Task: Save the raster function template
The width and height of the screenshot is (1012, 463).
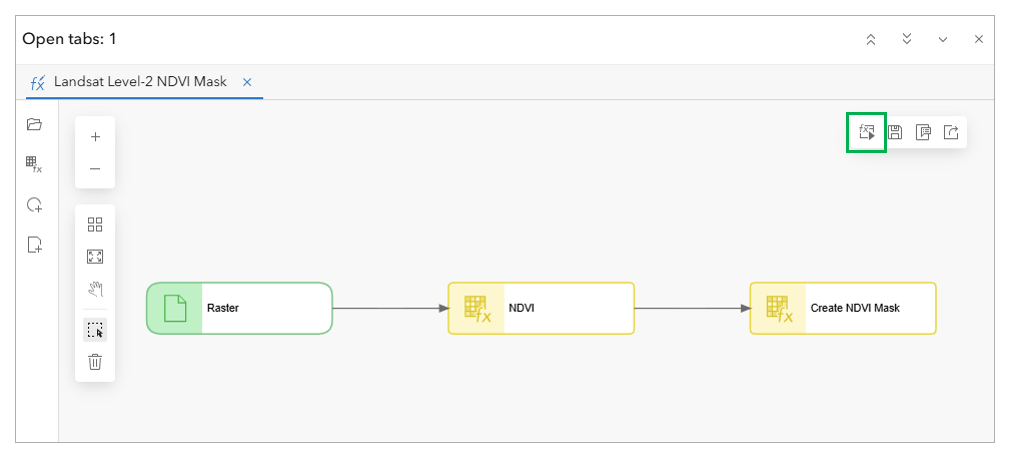Action: (895, 132)
